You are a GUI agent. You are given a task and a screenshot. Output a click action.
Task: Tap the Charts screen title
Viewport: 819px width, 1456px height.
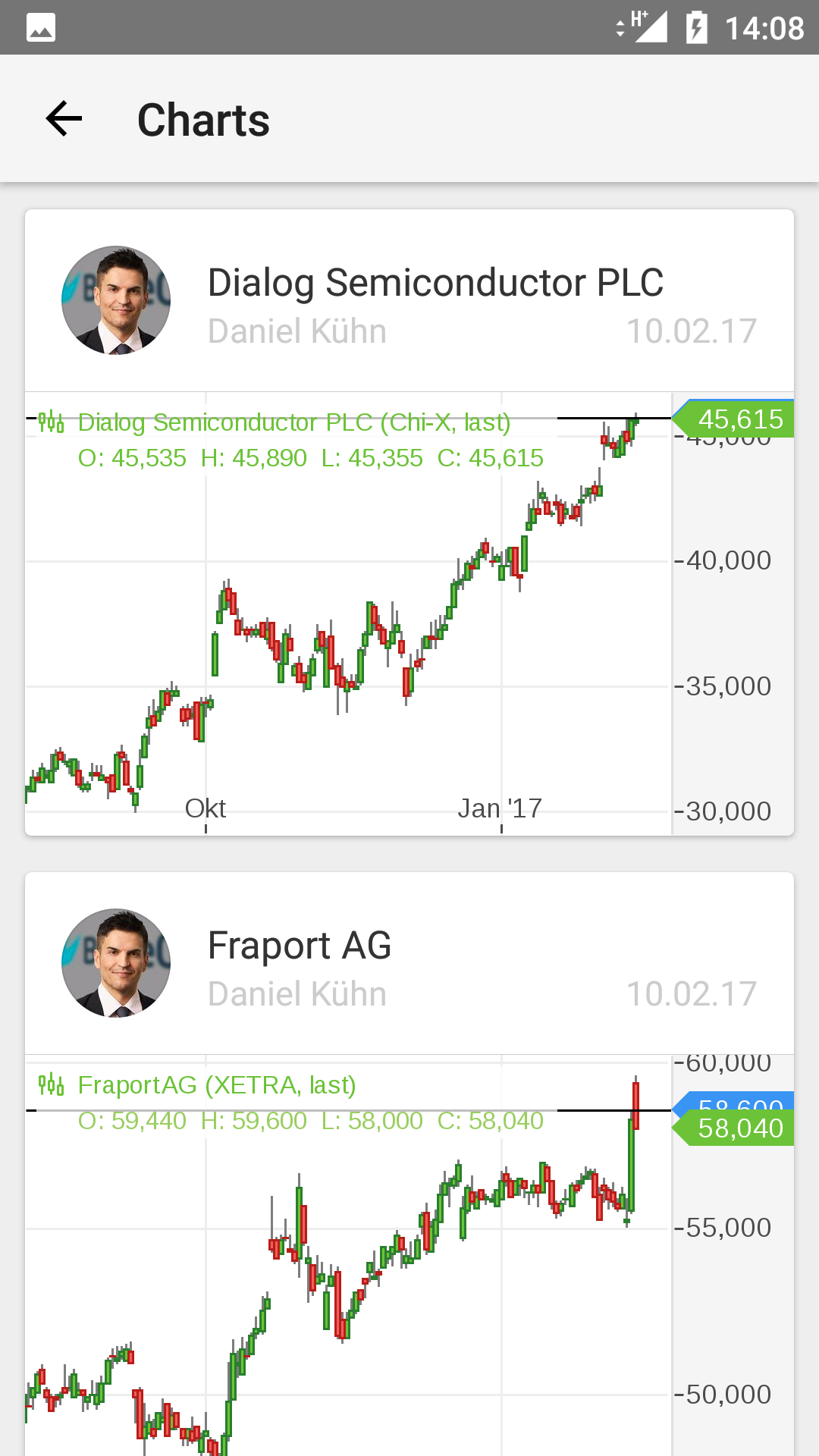(203, 120)
